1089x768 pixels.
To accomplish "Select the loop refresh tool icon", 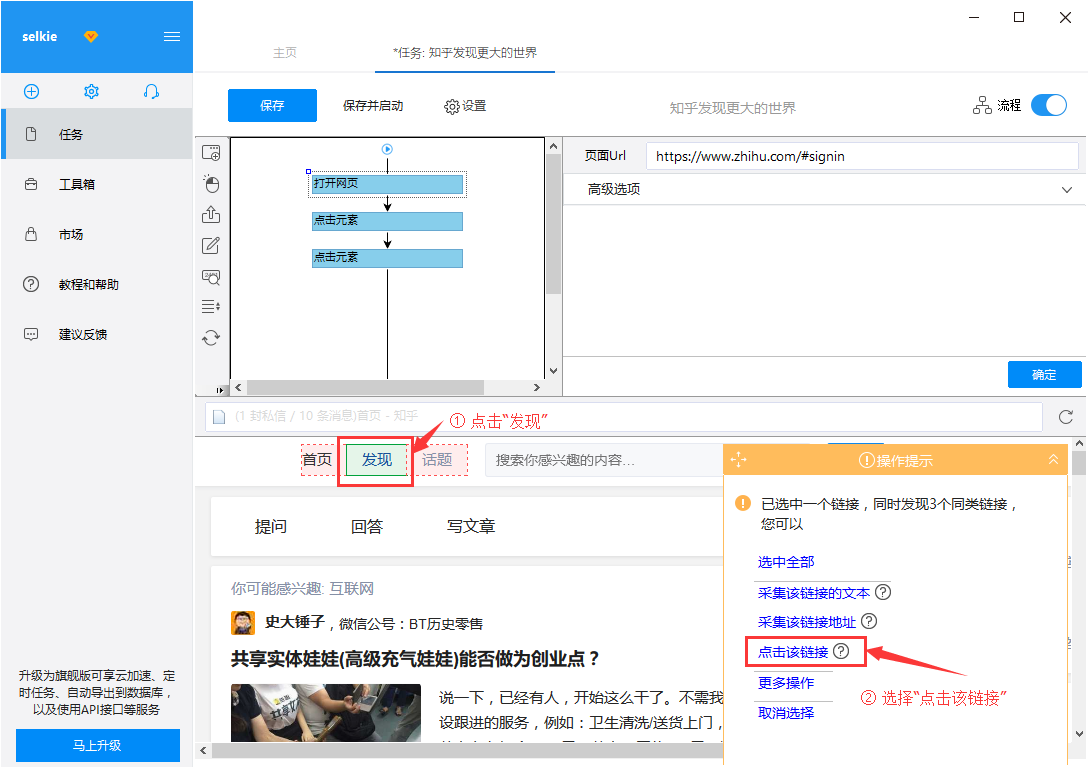I will tap(211, 337).
